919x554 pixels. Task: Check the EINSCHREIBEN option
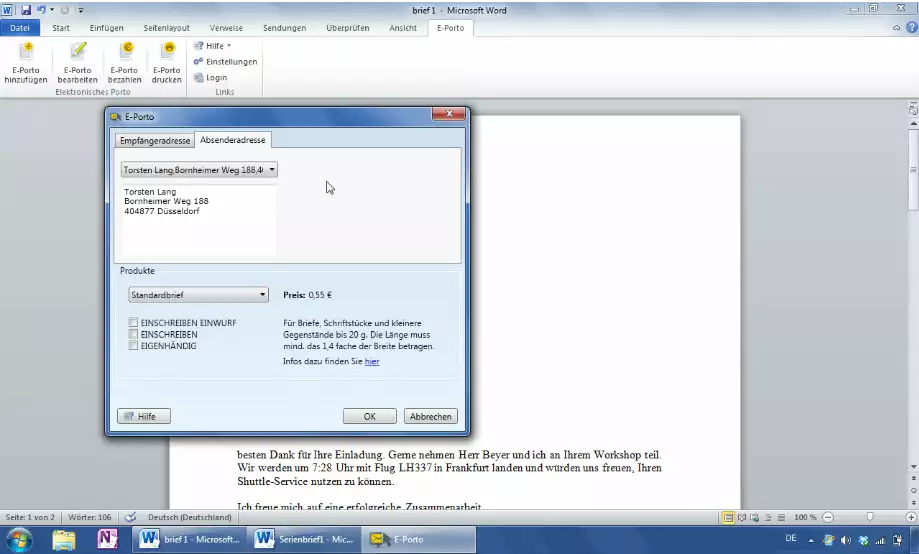click(133, 334)
